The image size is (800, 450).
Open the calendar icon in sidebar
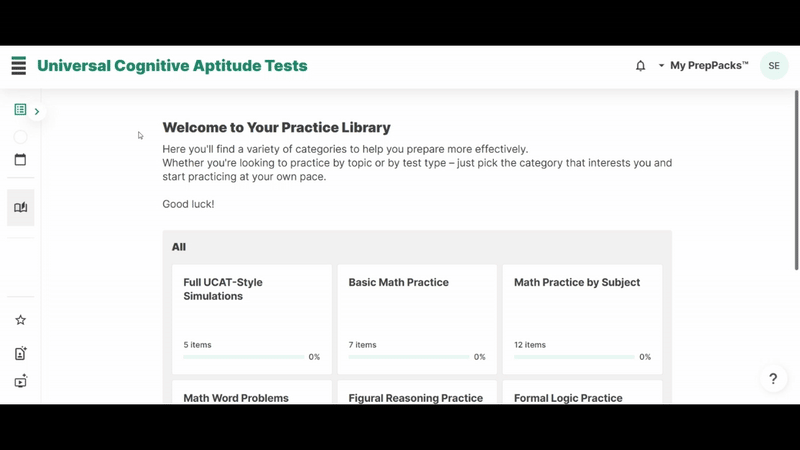[20, 160]
